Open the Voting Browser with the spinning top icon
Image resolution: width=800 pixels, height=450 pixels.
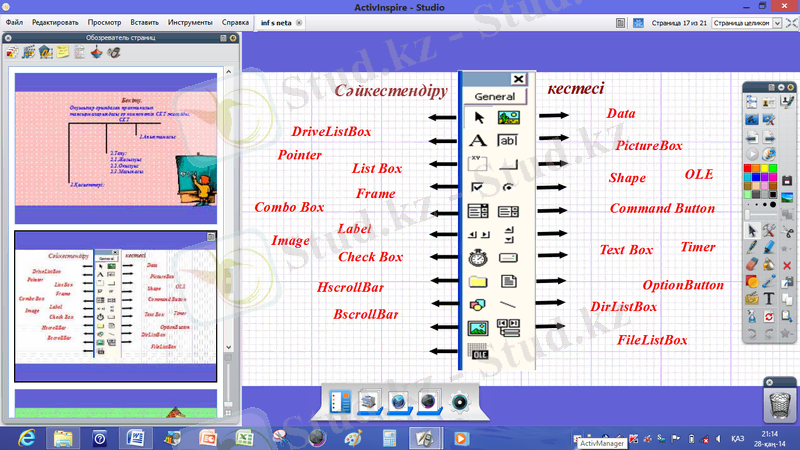click(x=97, y=52)
